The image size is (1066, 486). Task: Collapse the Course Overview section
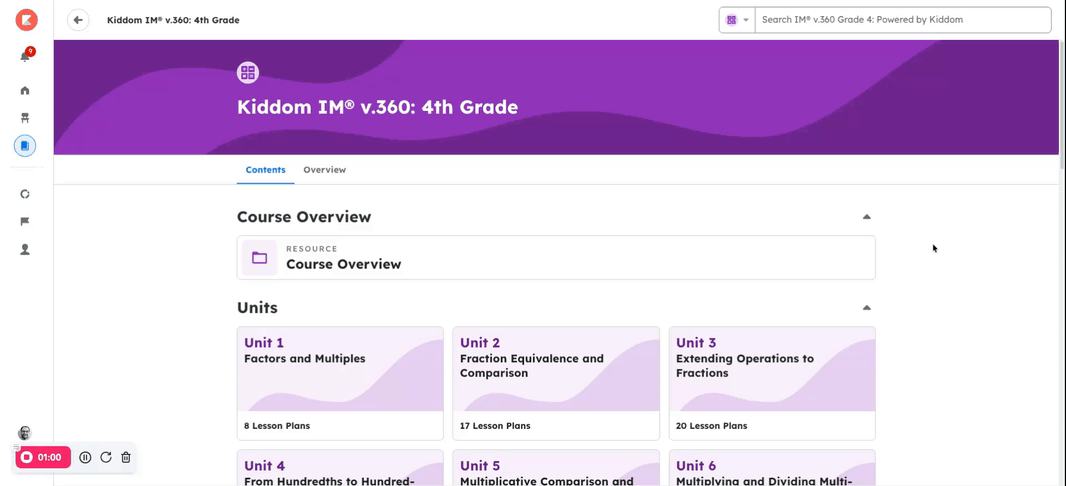coord(867,217)
